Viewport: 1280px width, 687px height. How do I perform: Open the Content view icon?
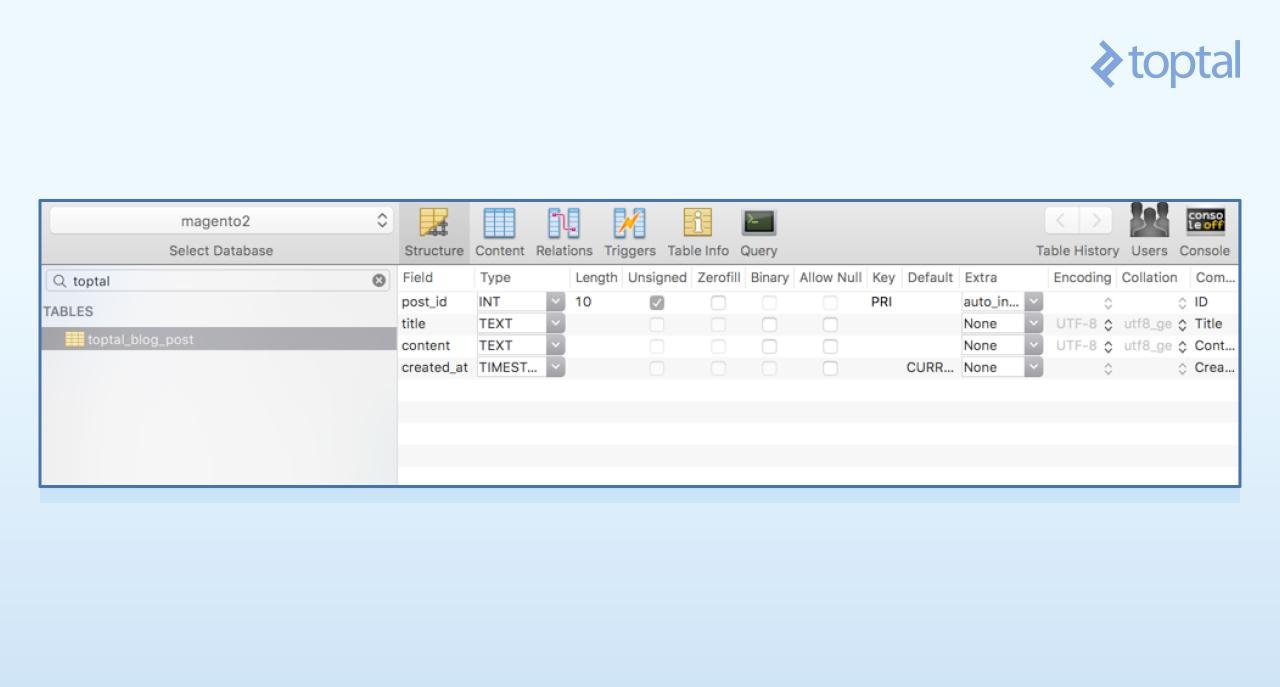[499, 225]
